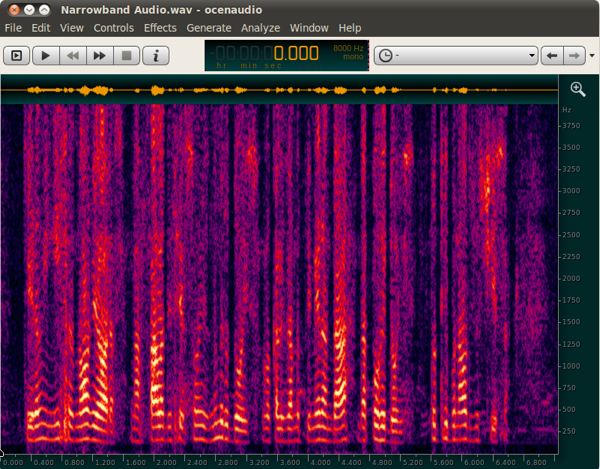Toggle the sidebar panel view icon

click(x=16, y=56)
